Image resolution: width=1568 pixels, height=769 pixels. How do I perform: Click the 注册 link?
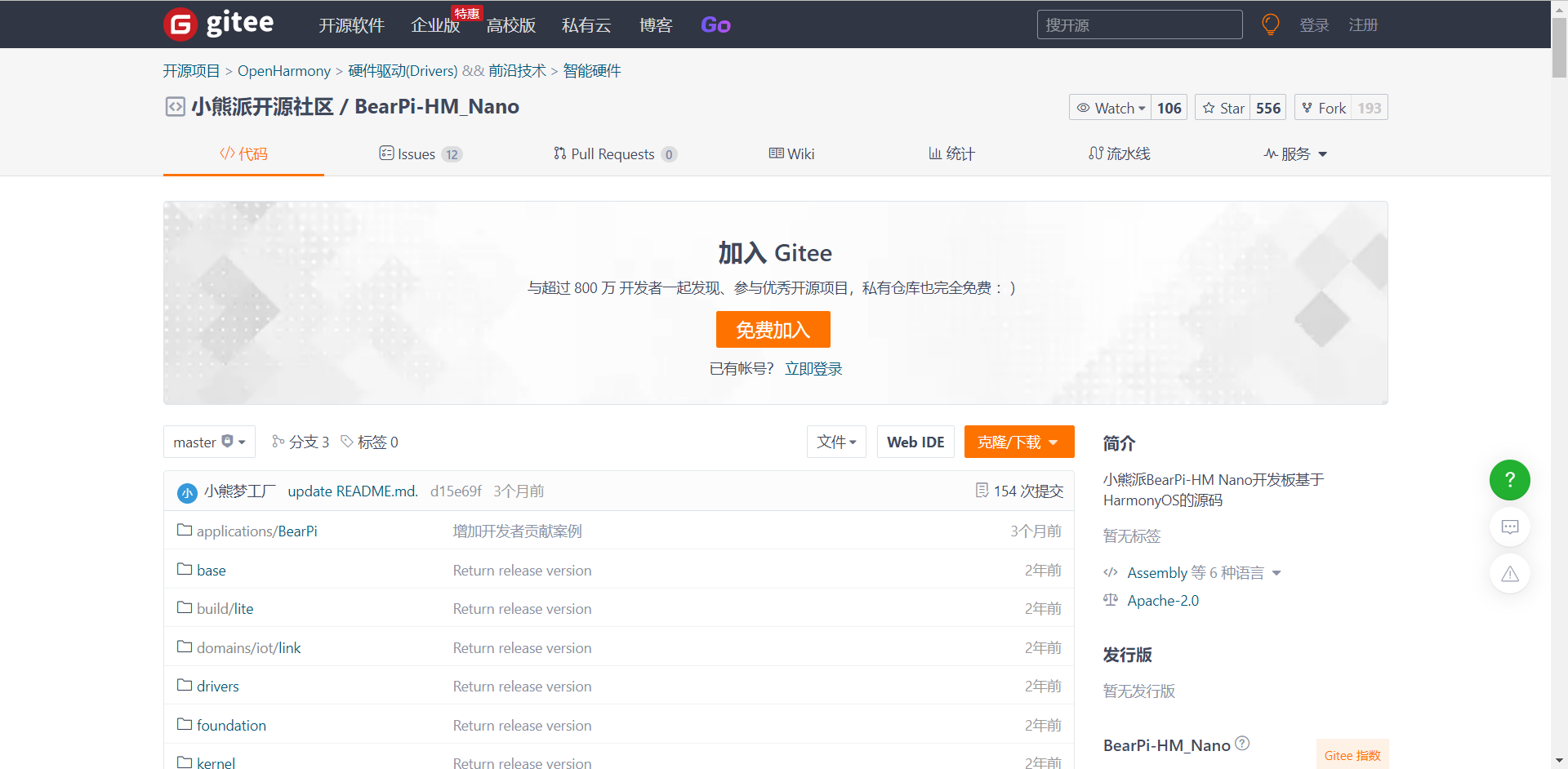coord(1363,25)
